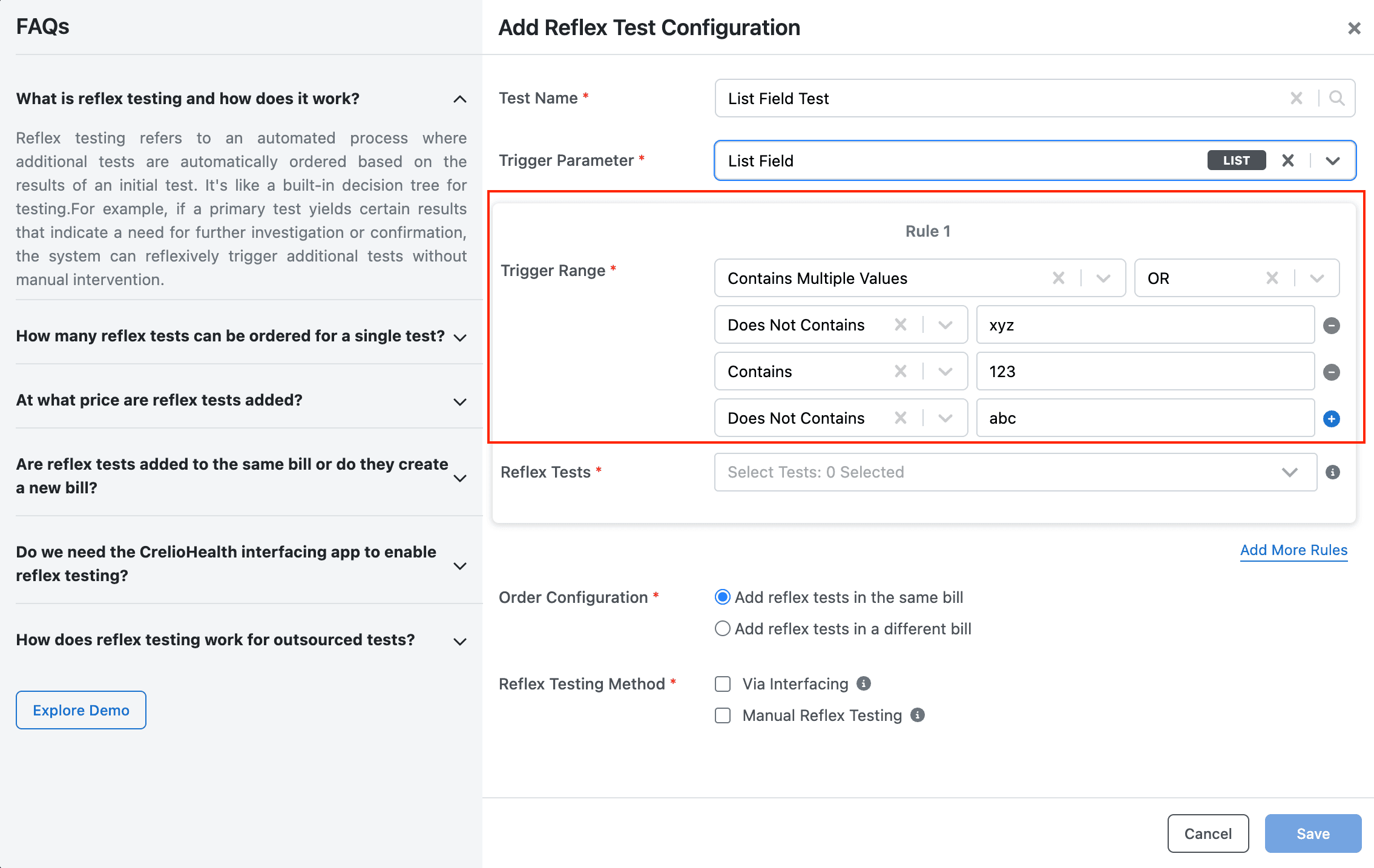View Via Interfacing info tooltip icon

pyautogui.click(x=864, y=683)
